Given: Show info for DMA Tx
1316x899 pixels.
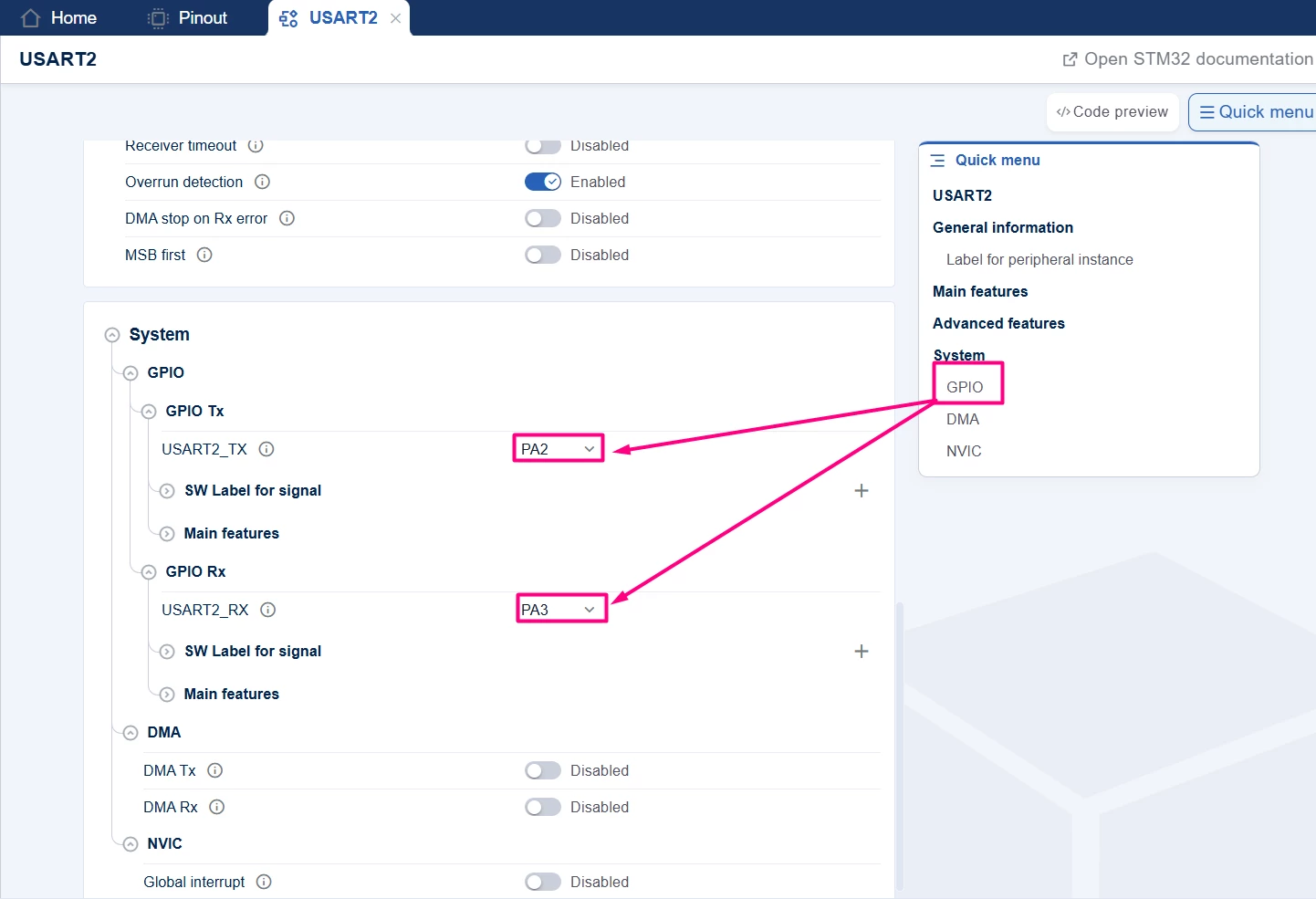Looking at the screenshot, I should (215, 770).
